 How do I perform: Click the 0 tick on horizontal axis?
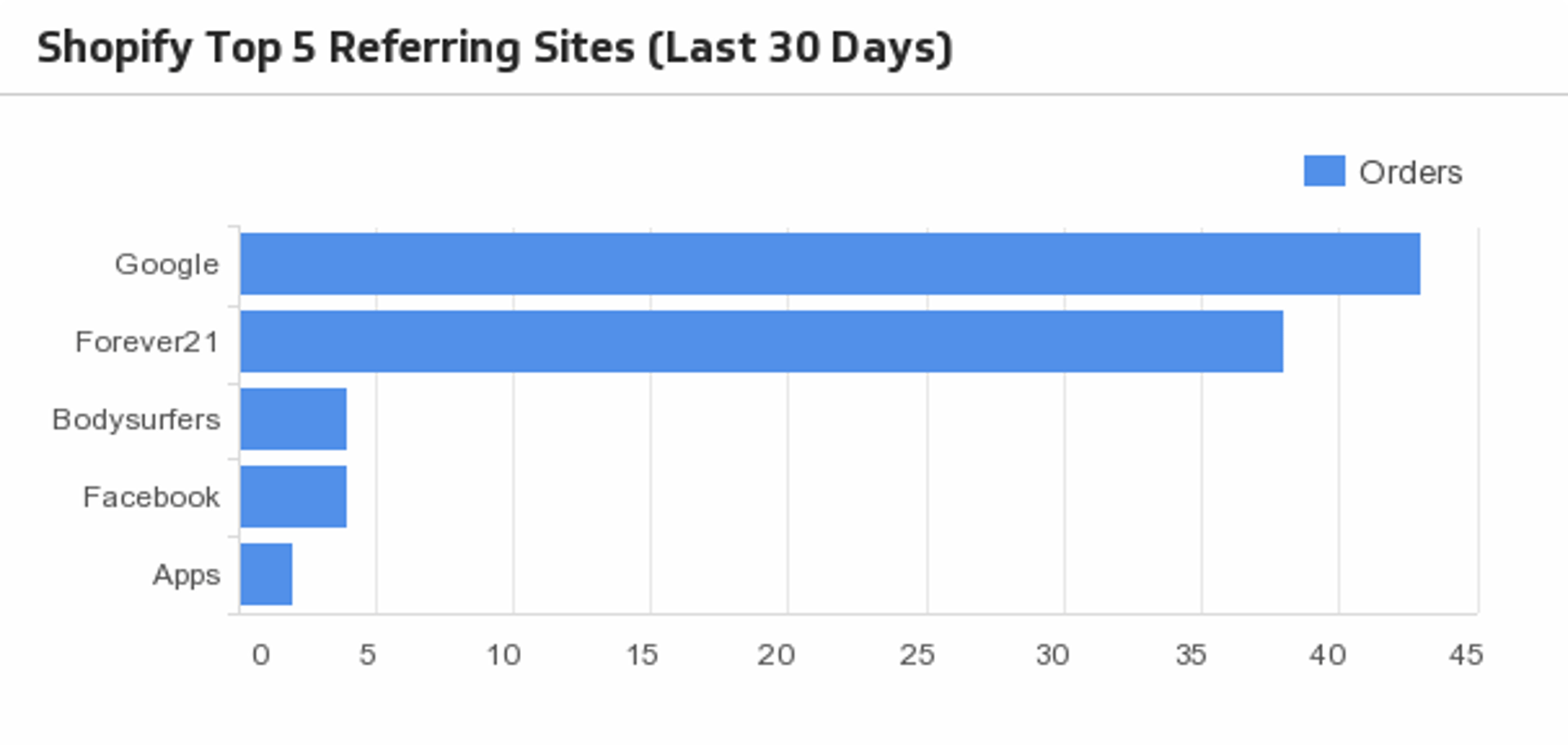(261, 654)
